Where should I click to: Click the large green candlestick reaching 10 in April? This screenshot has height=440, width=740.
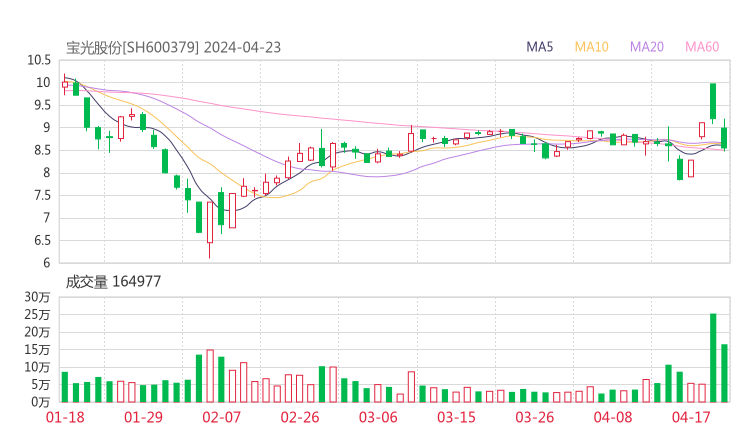(x=713, y=101)
